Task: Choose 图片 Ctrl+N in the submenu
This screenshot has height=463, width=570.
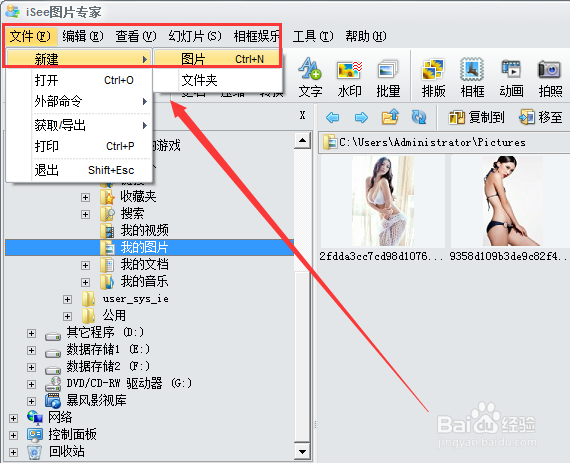Action: [x=218, y=59]
